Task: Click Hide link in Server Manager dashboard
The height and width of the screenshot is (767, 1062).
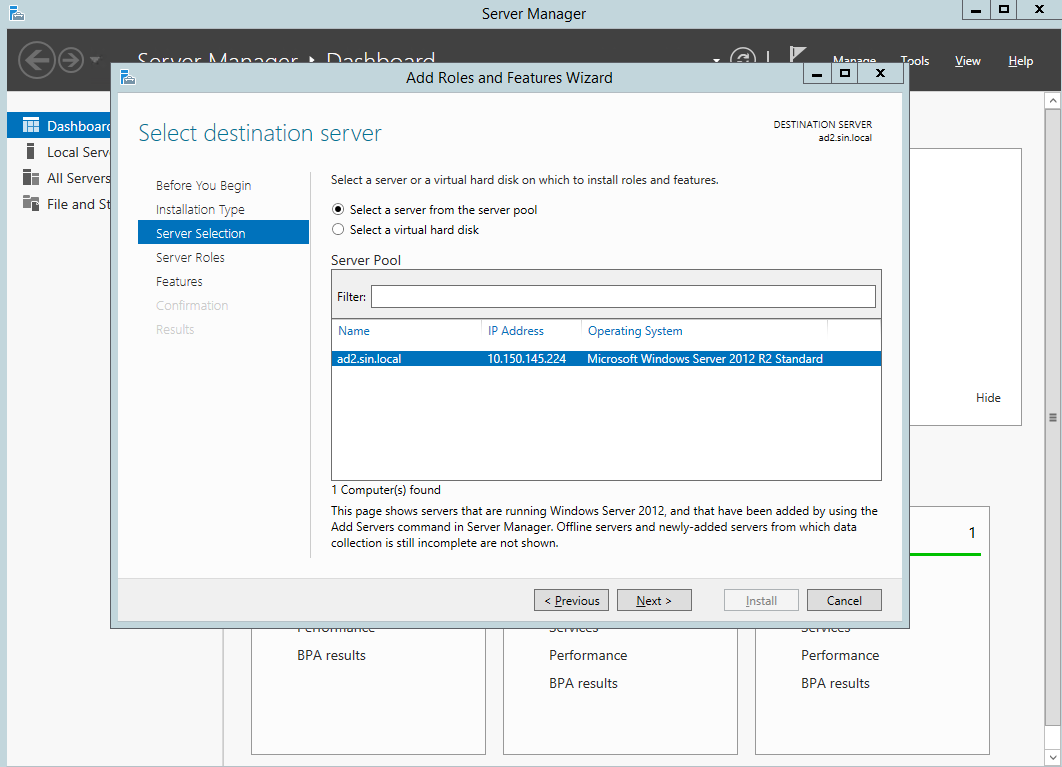Action: coord(988,398)
